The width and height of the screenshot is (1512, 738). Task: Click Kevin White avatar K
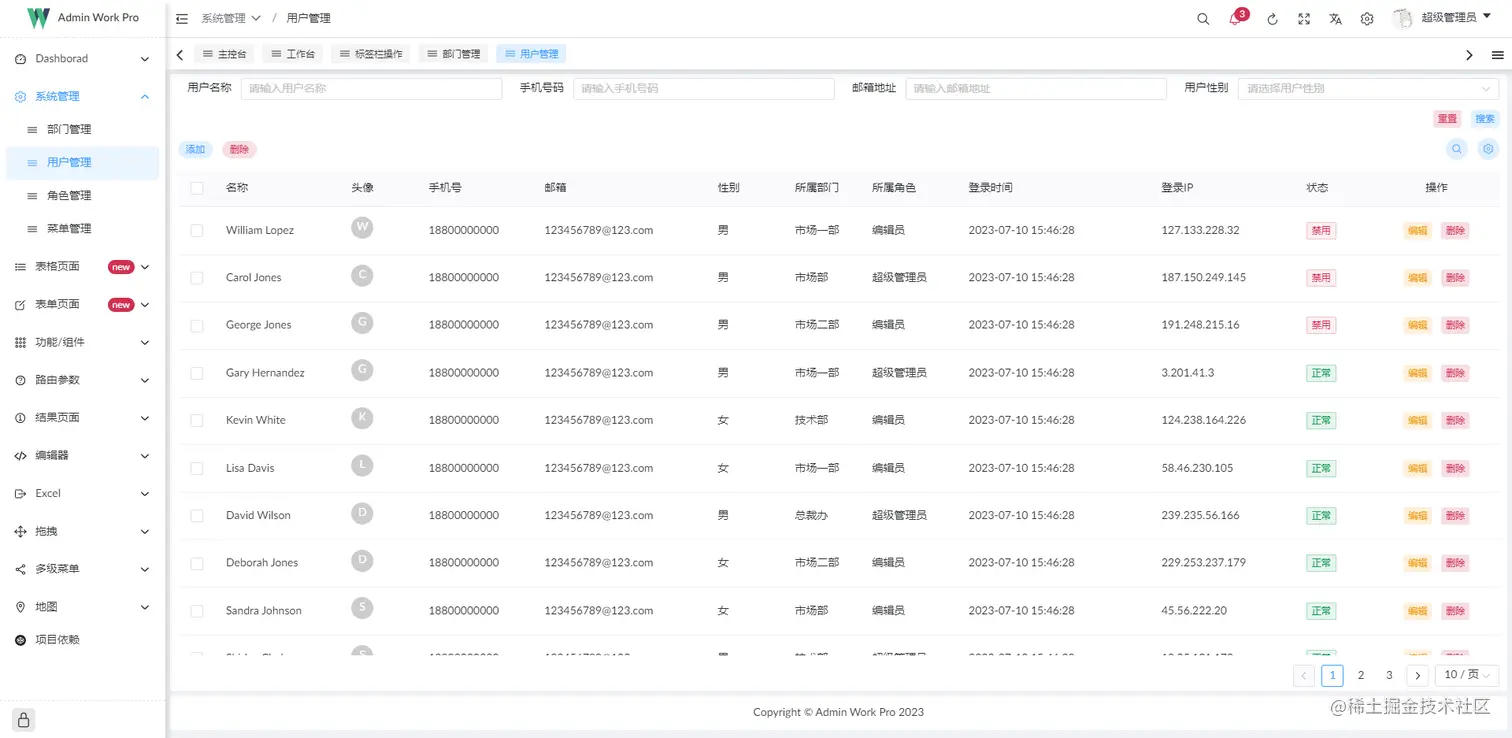click(362, 418)
